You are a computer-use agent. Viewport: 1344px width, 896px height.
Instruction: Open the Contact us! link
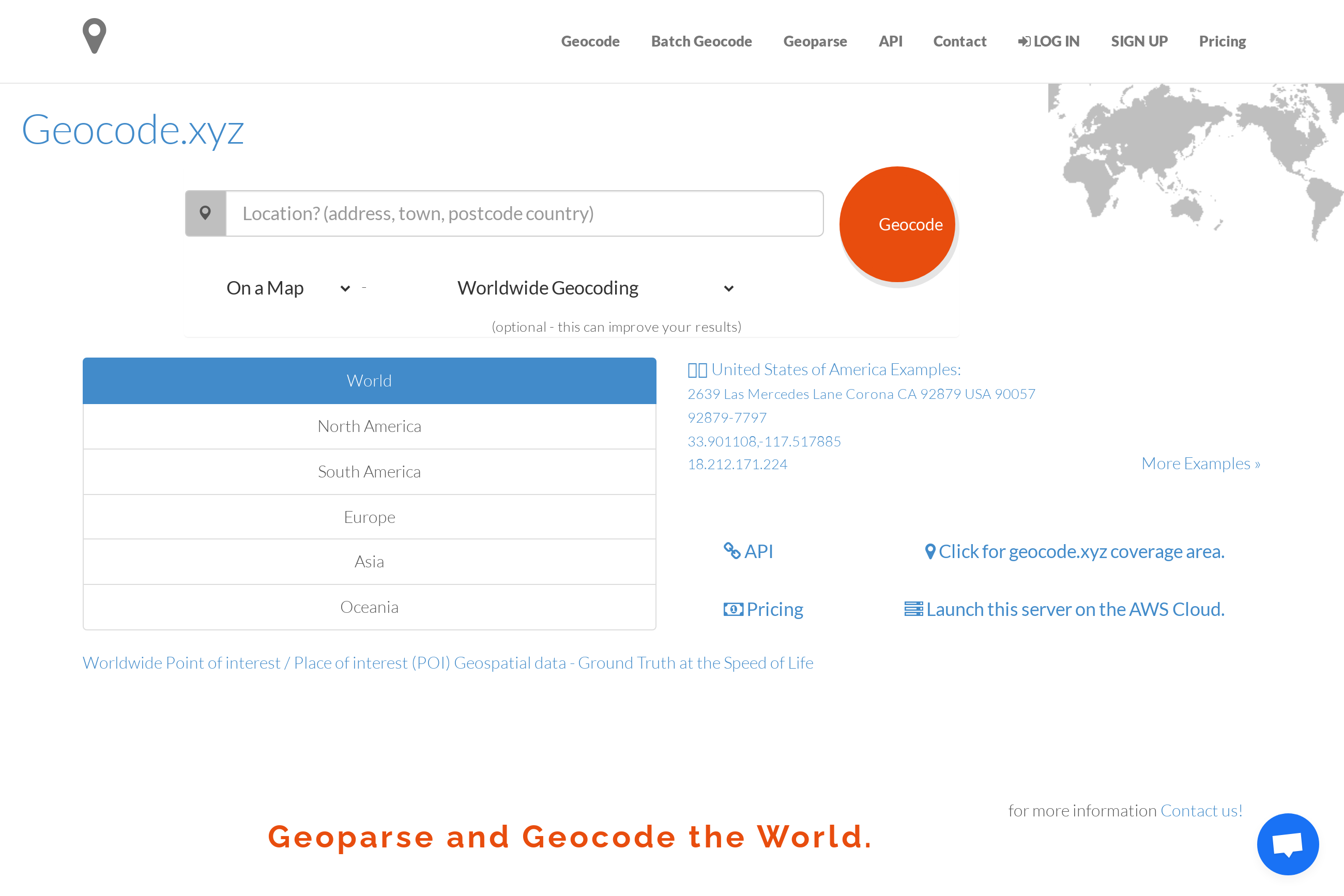pyautogui.click(x=1201, y=810)
